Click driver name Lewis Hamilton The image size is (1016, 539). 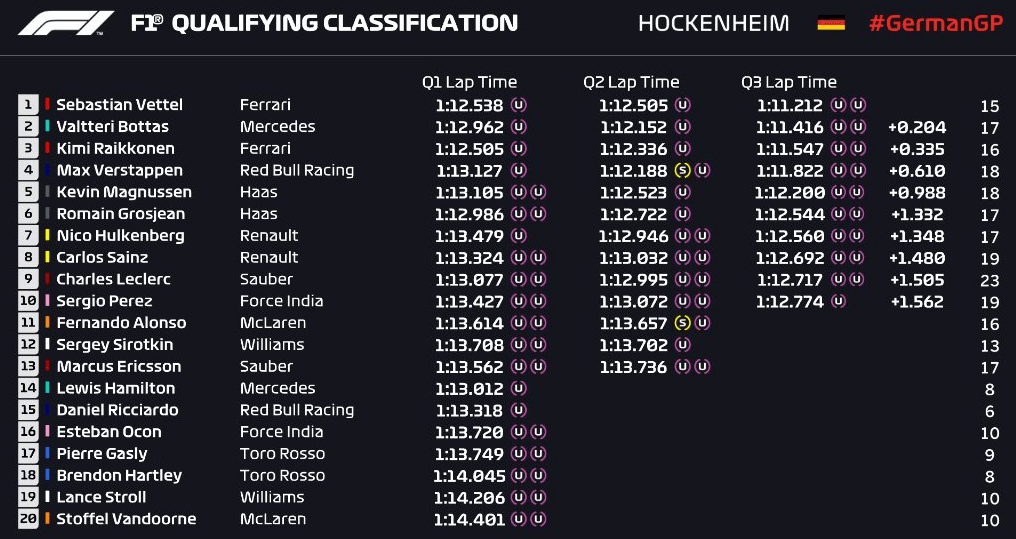click(x=116, y=388)
